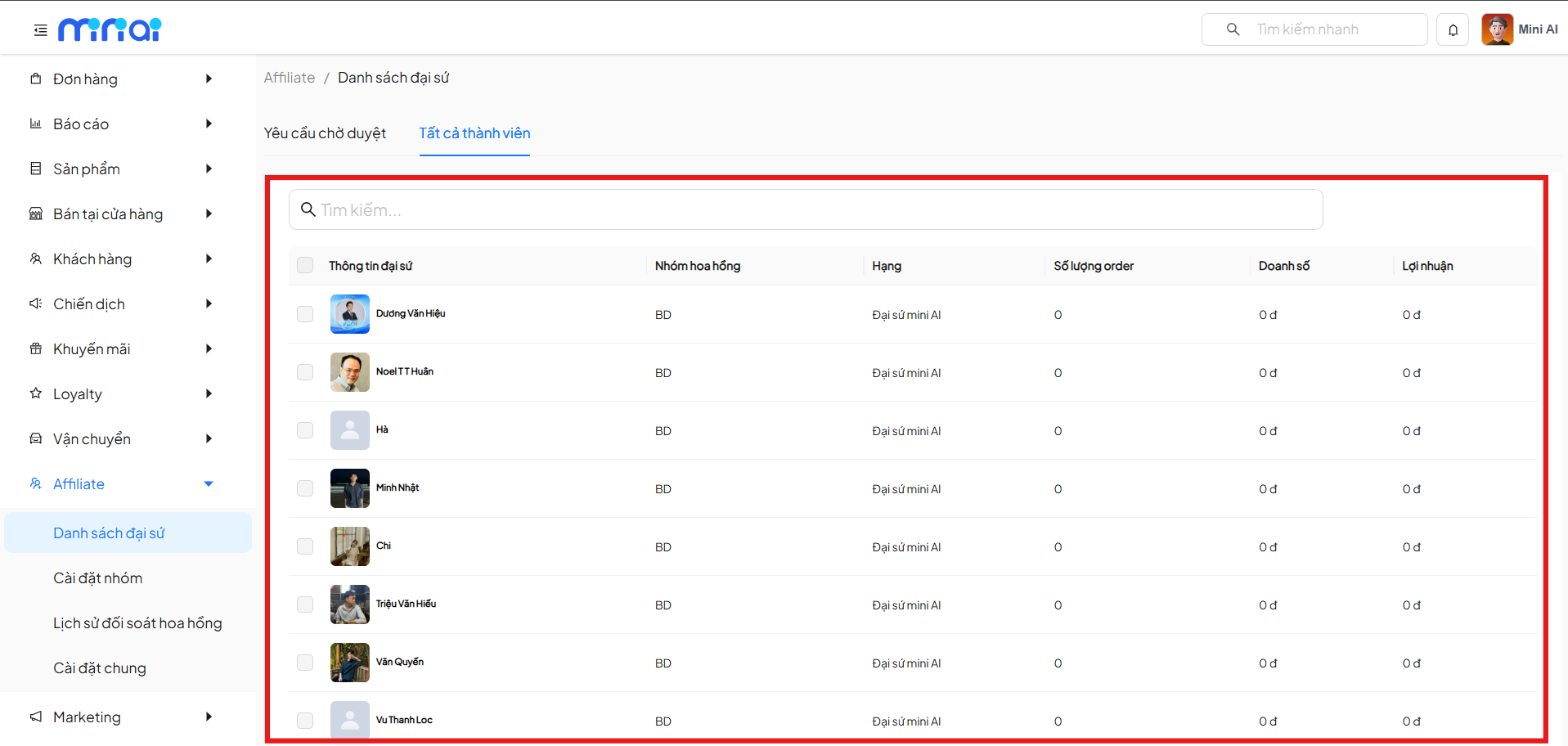
Task: Click the hamburger menu collapse icon
Action: (40, 30)
